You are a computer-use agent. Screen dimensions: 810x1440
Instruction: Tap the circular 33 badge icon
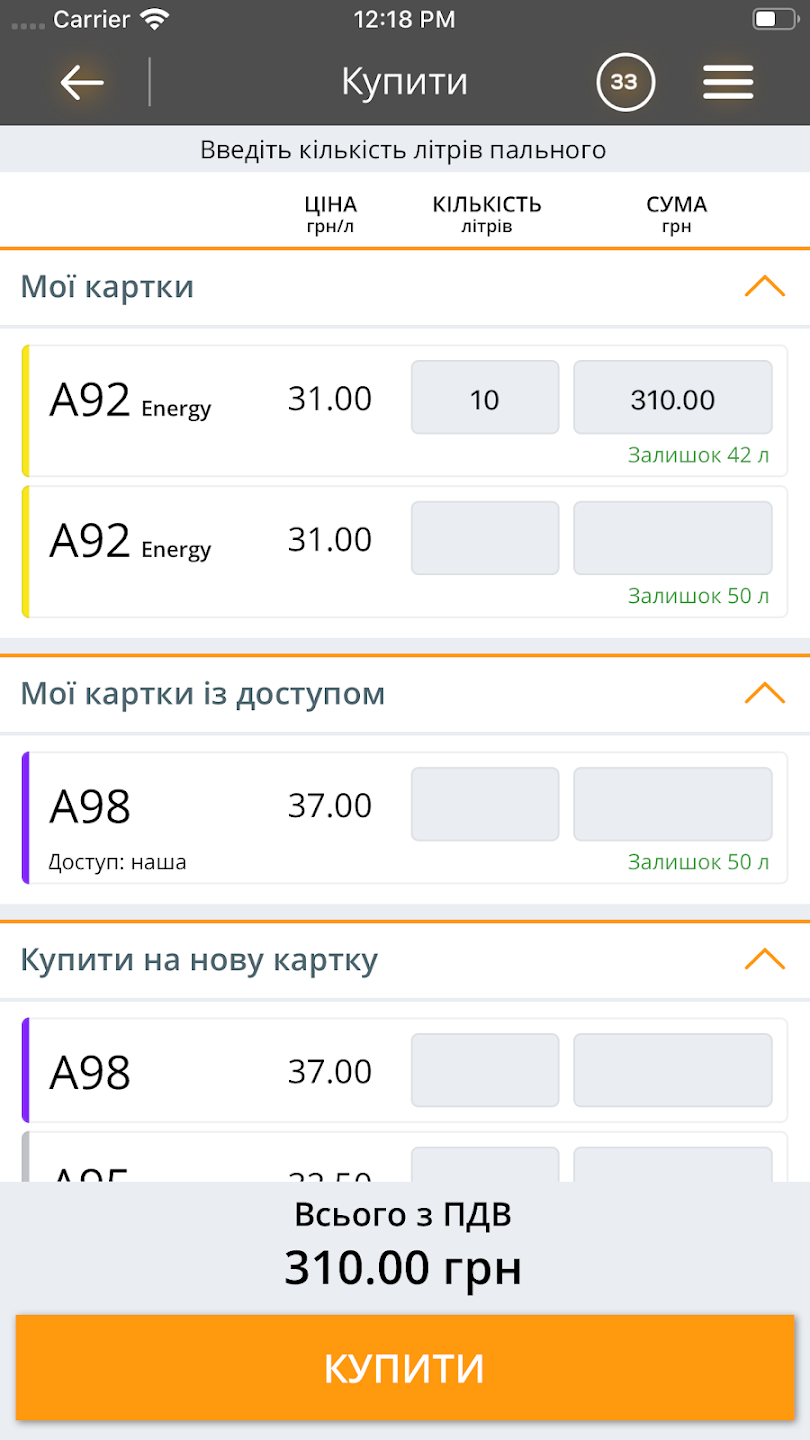point(625,82)
